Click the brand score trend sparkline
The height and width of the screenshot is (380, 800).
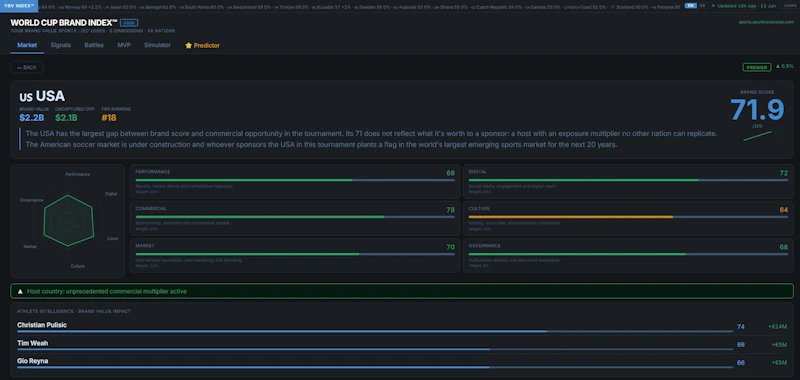(x=757, y=136)
